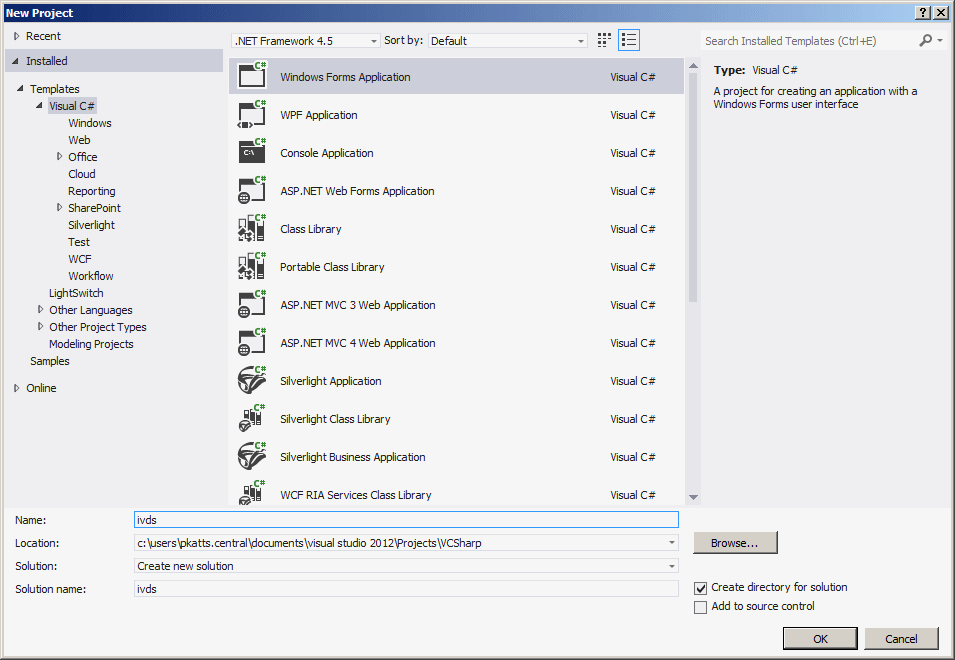Click the ASP.NET MVC 4 Web Application icon
The image size is (955, 660).
(x=252, y=342)
